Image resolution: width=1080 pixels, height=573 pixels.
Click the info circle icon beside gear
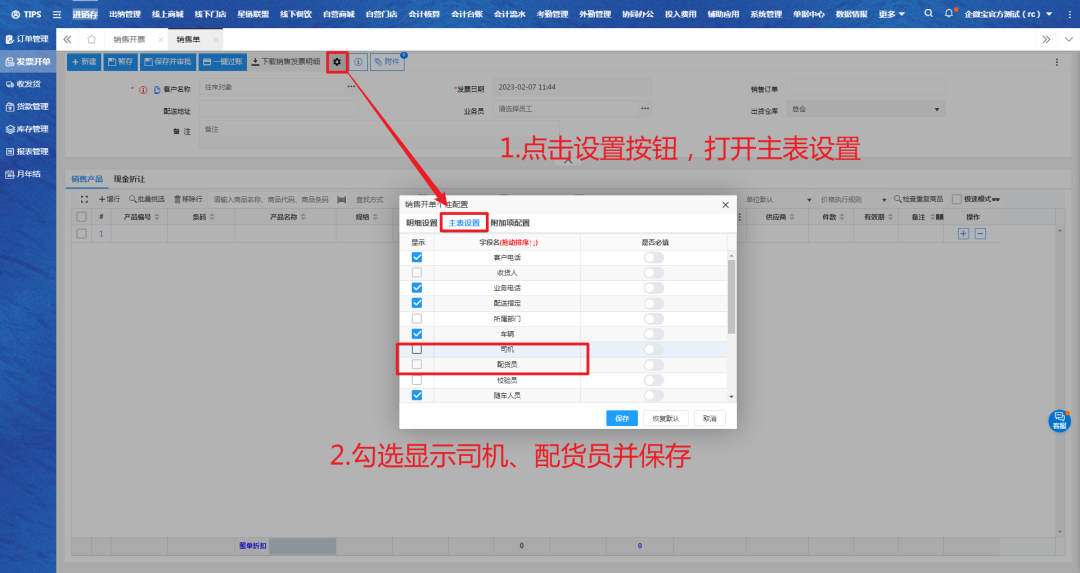pyautogui.click(x=358, y=62)
